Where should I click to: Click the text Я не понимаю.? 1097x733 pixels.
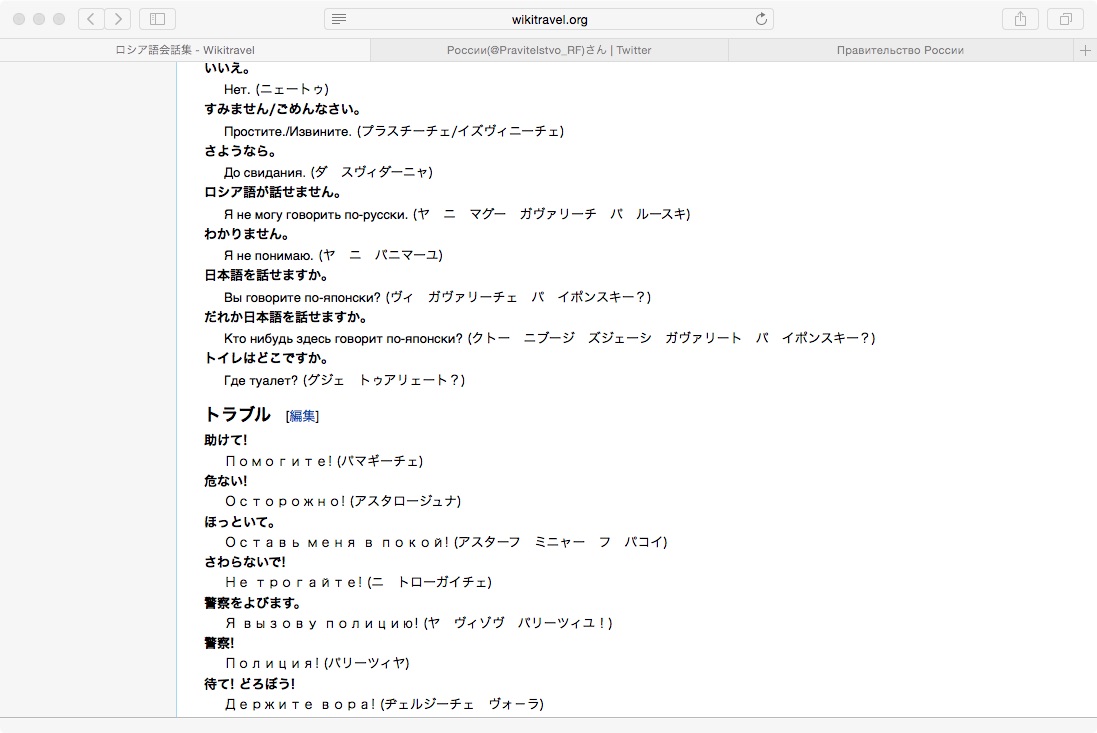point(269,256)
